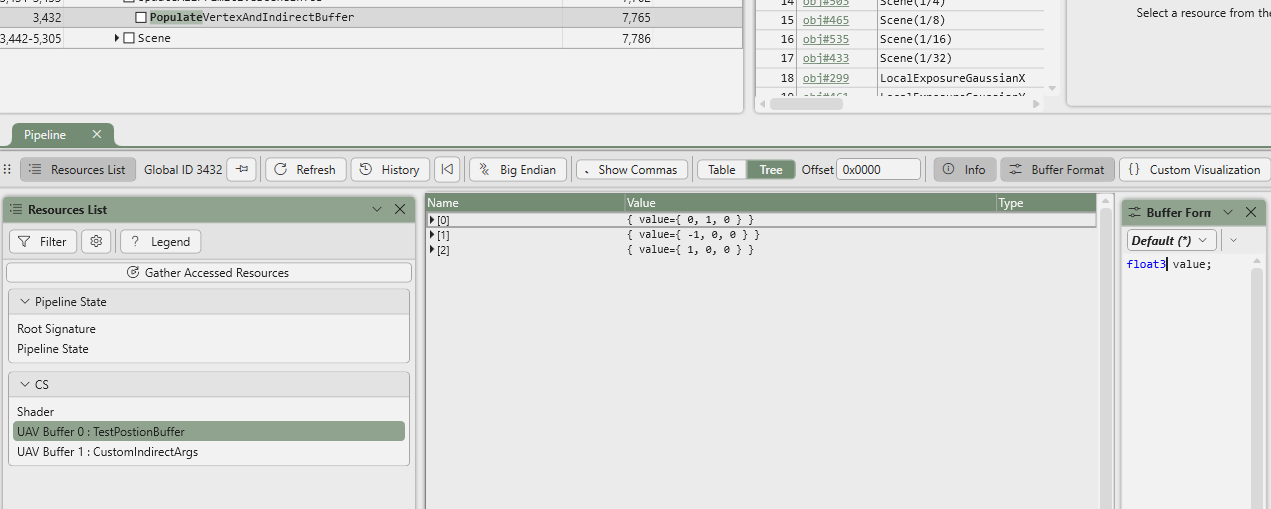Toggle the Resources List toolbar button
1271x509 pixels.
click(78, 170)
